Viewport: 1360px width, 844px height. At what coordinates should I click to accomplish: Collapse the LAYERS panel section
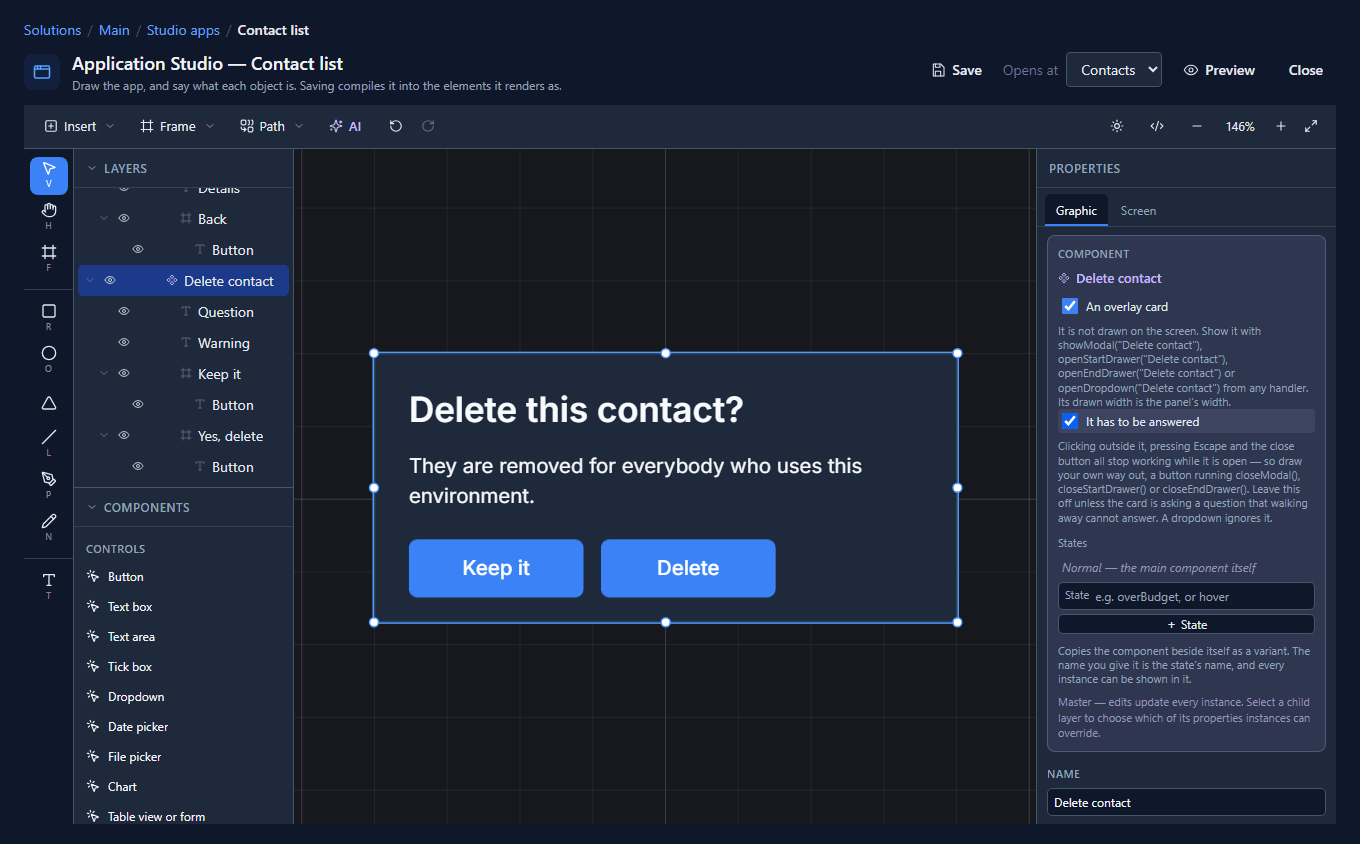(92, 168)
